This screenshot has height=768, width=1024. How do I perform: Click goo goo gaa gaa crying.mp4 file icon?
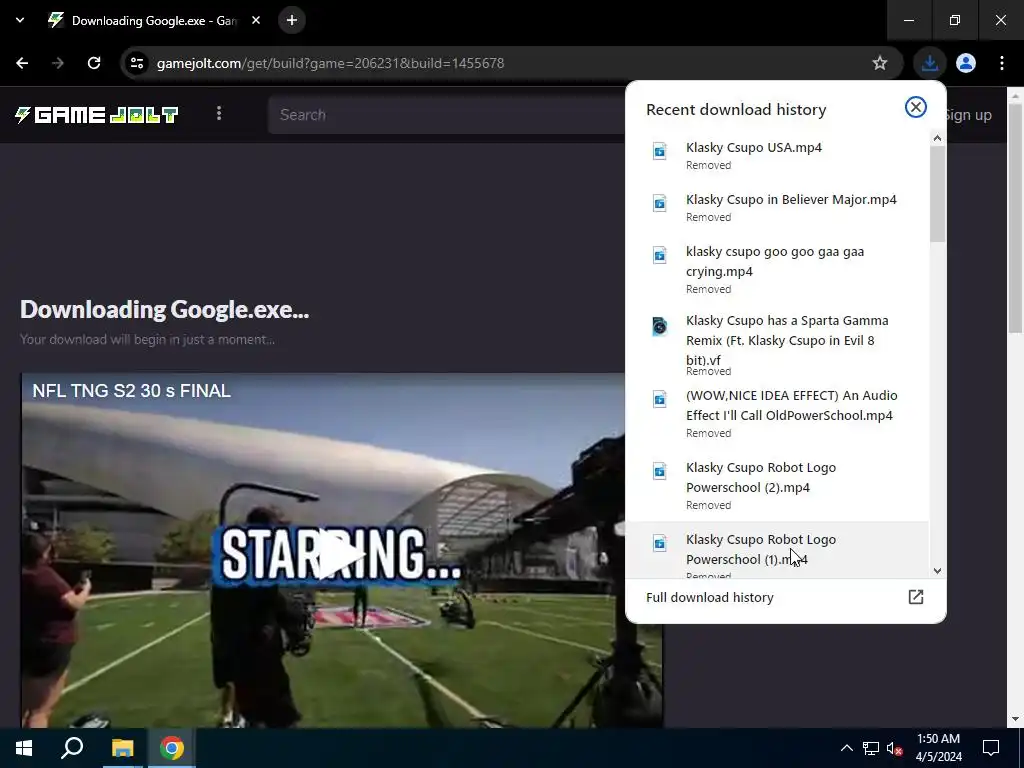[x=660, y=255]
